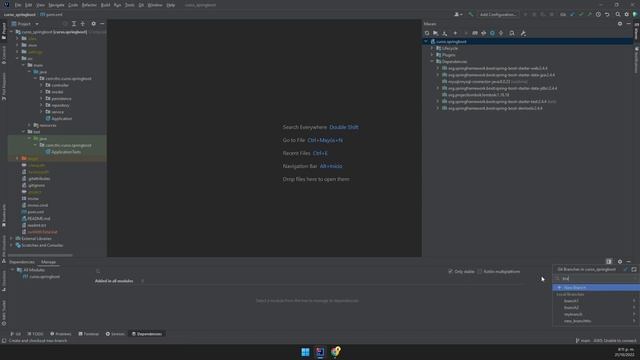The width and height of the screenshot is (640, 360).
Task: Expand spring-boot-starter-test dependency
Action: (x=438, y=102)
